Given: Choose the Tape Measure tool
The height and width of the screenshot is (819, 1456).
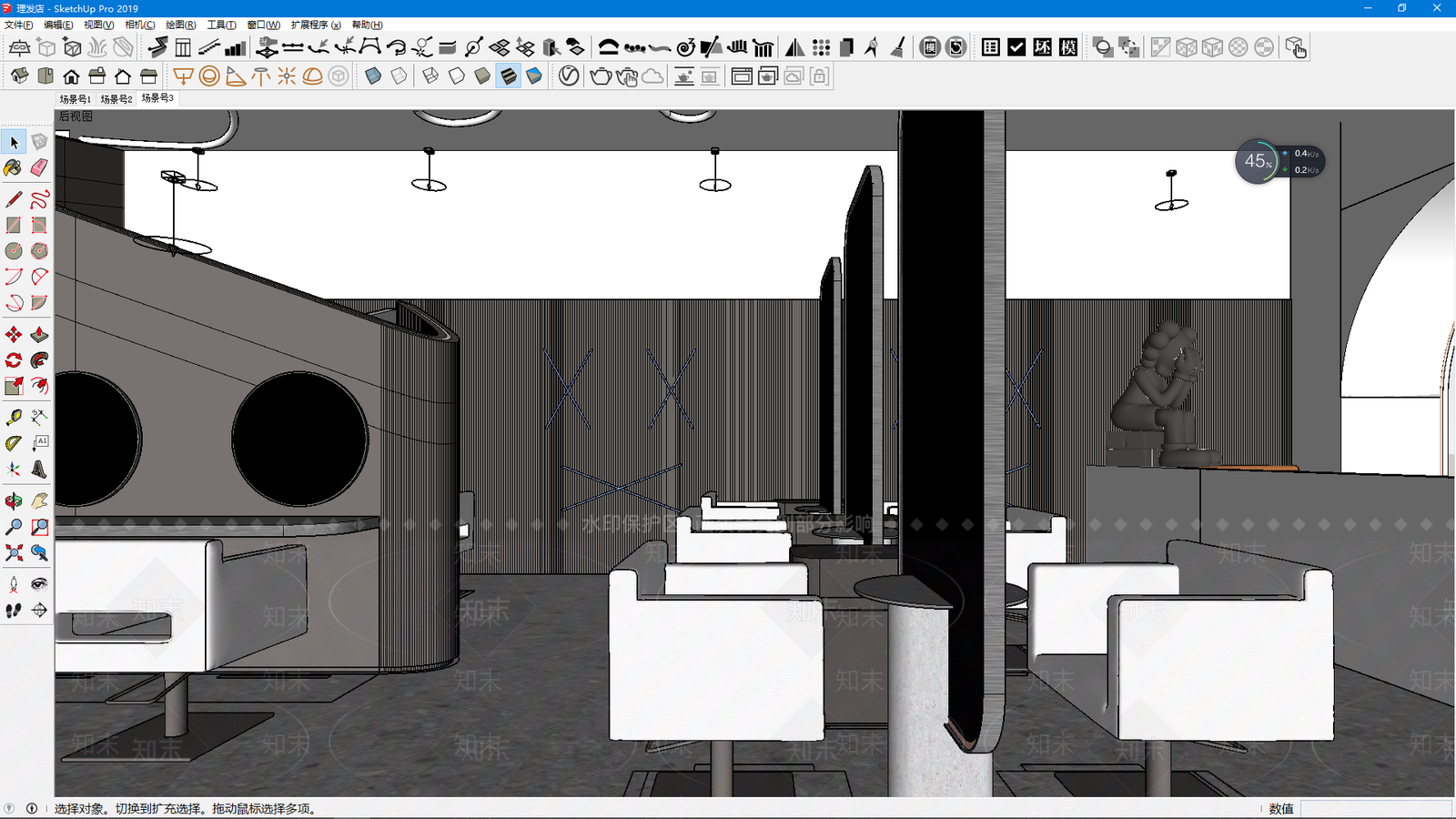Looking at the screenshot, I should [14, 417].
